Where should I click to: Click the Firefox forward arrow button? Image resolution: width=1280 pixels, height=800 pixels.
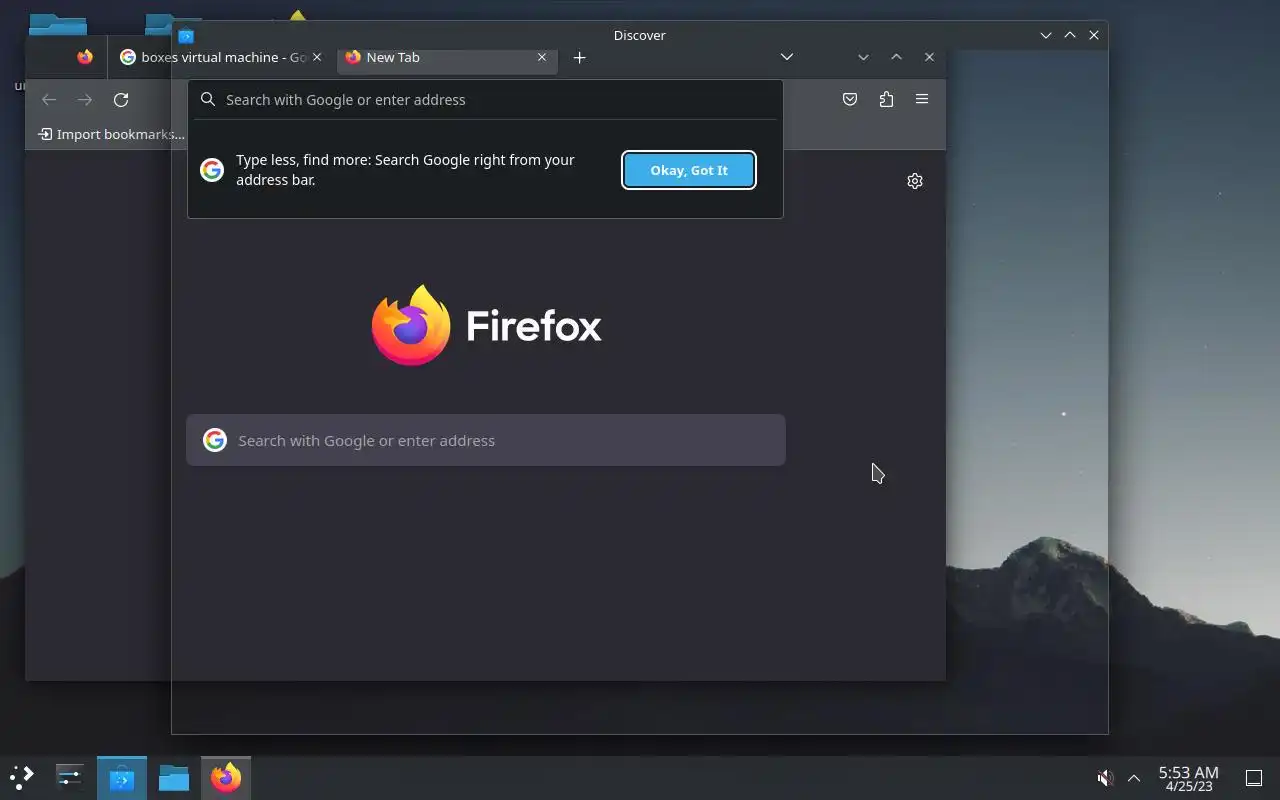(85, 99)
